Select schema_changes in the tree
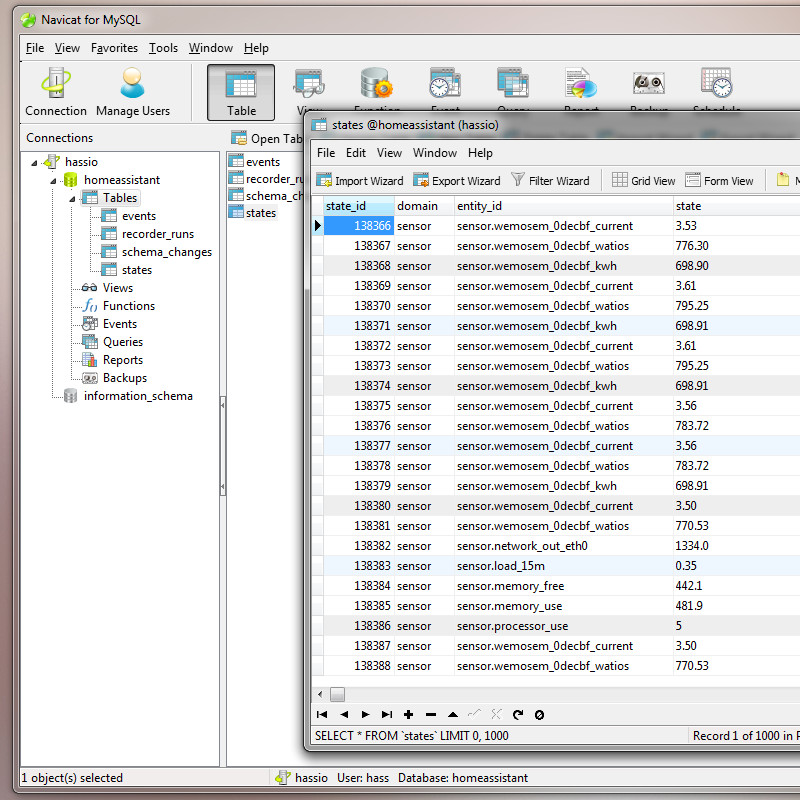800x800 pixels. (166, 252)
